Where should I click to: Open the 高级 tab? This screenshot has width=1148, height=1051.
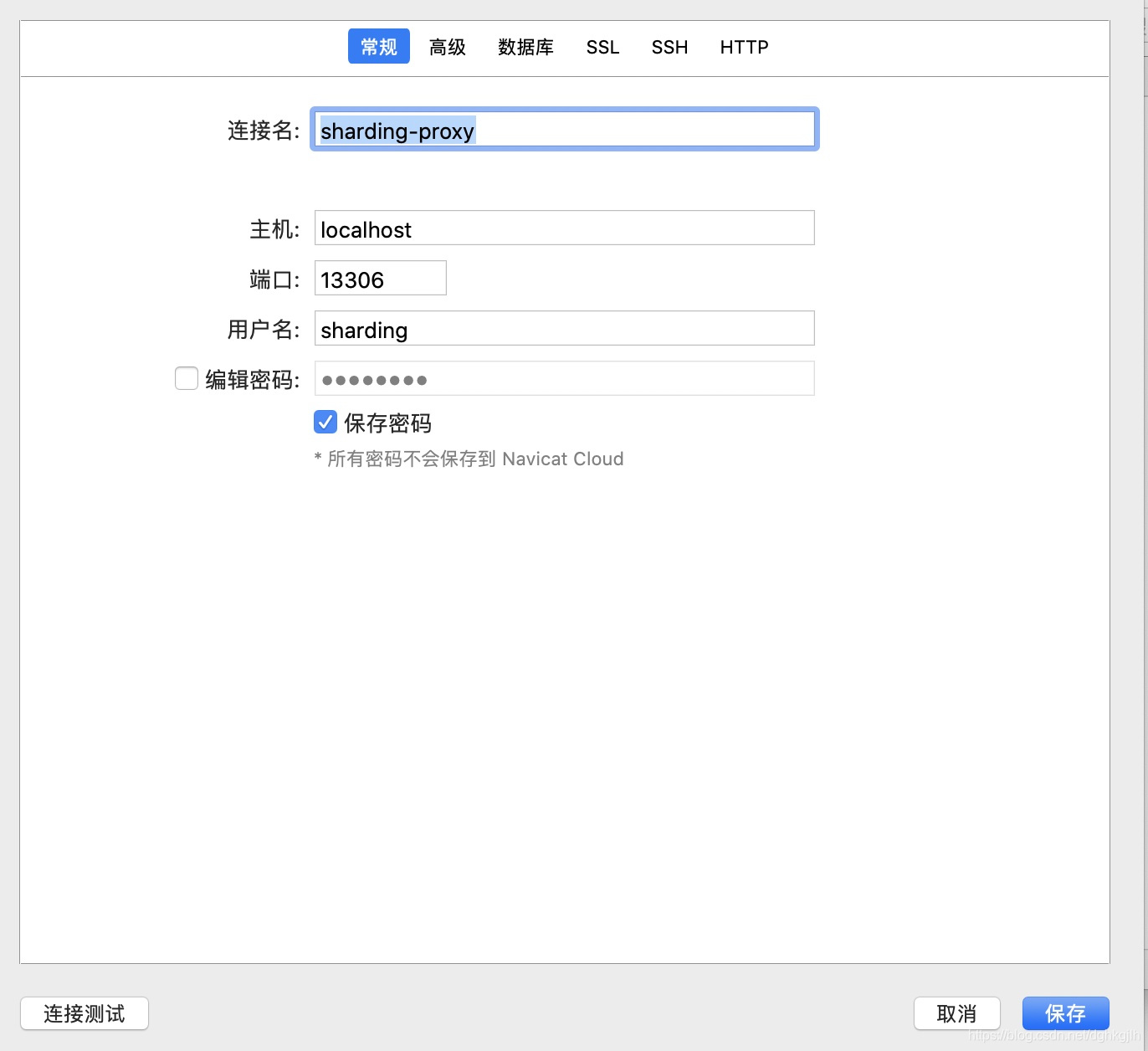[x=448, y=47]
